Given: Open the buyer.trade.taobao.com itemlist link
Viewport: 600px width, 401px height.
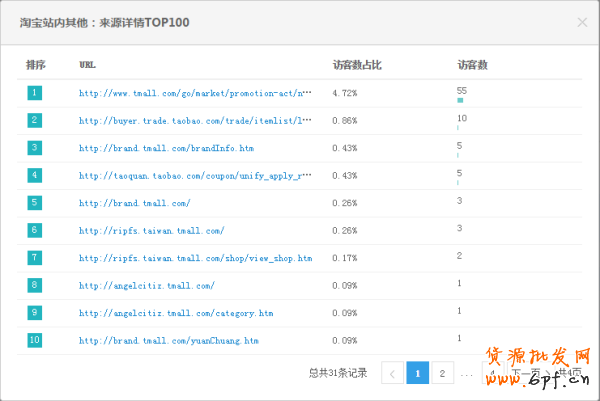Looking at the screenshot, I should pos(195,120).
